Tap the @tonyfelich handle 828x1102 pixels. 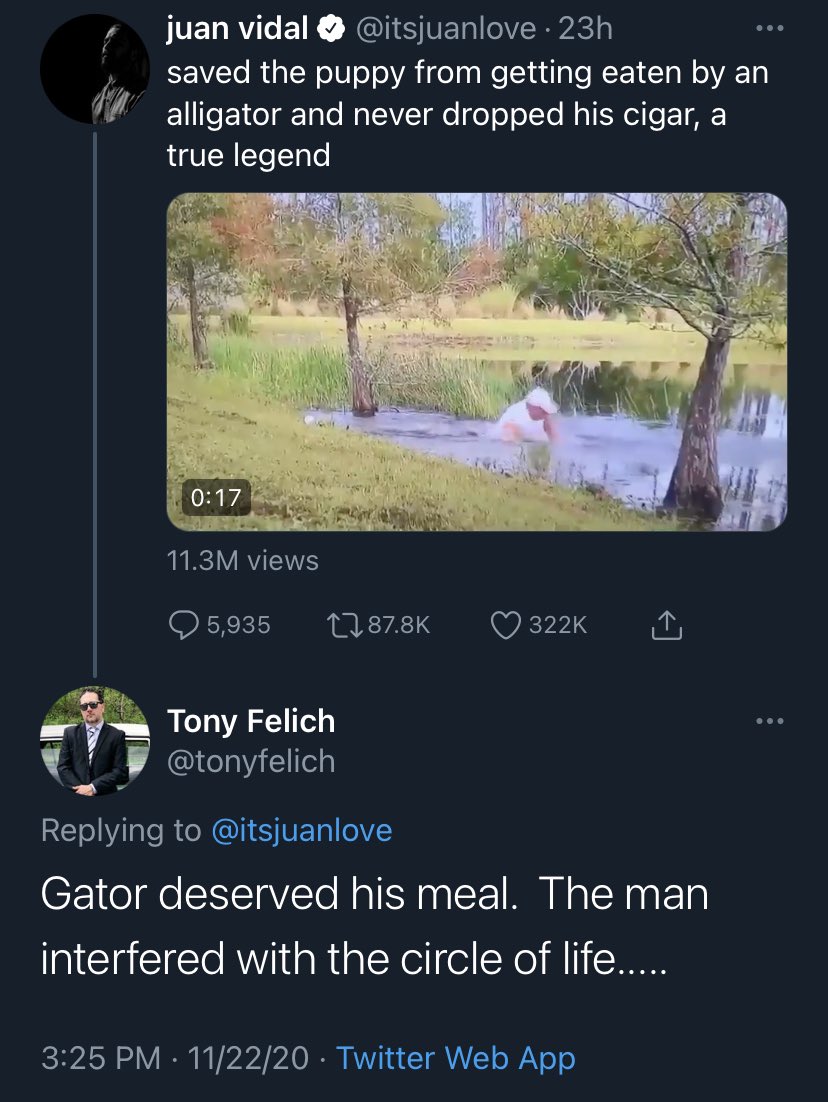[x=251, y=761]
